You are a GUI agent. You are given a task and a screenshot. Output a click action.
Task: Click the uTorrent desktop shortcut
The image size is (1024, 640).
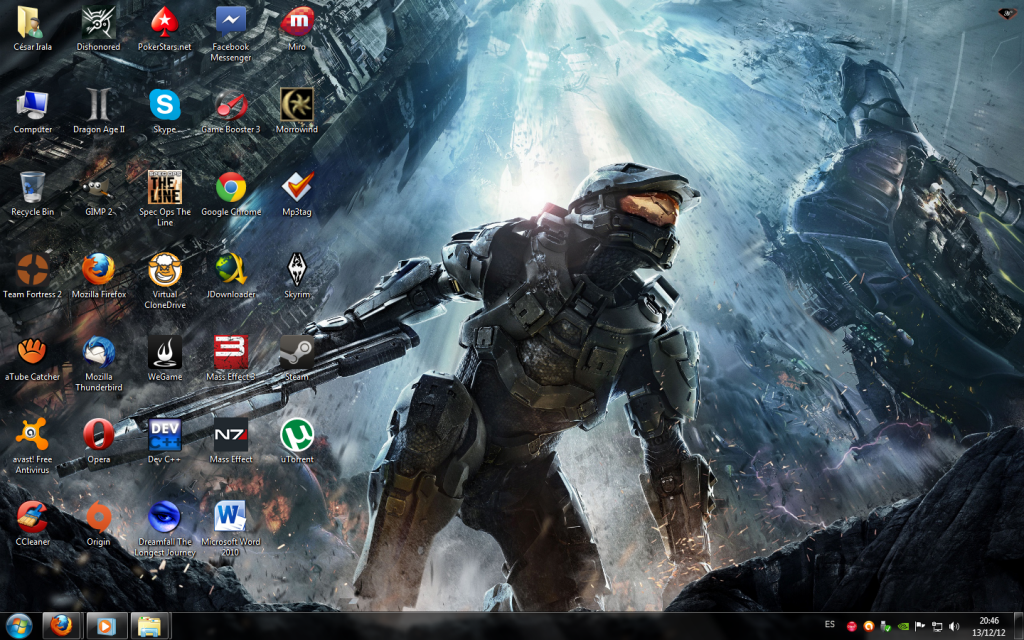point(296,435)
